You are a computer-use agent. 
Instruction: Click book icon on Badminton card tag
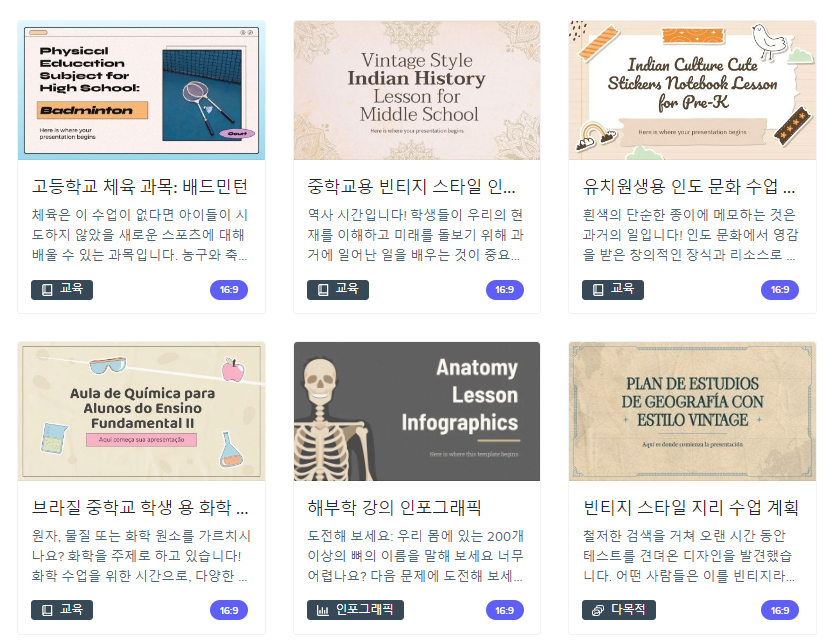pos(47,290)
